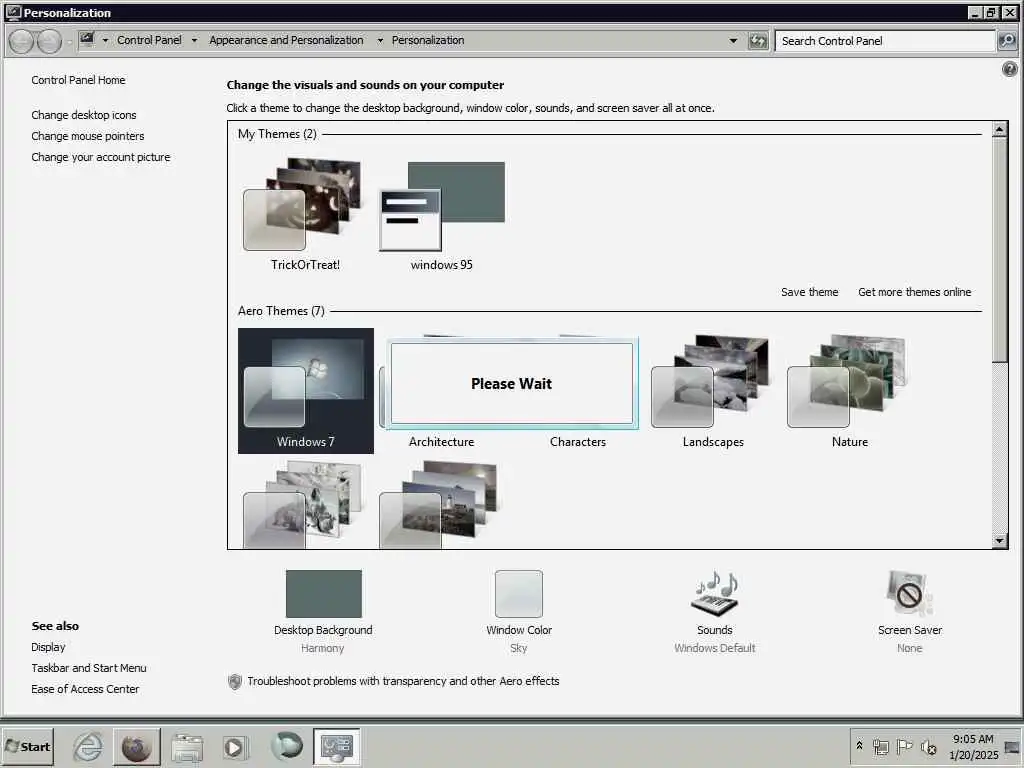
Task: Expand arrow before Control Panel breadcrumb
Action: point(105,40)
